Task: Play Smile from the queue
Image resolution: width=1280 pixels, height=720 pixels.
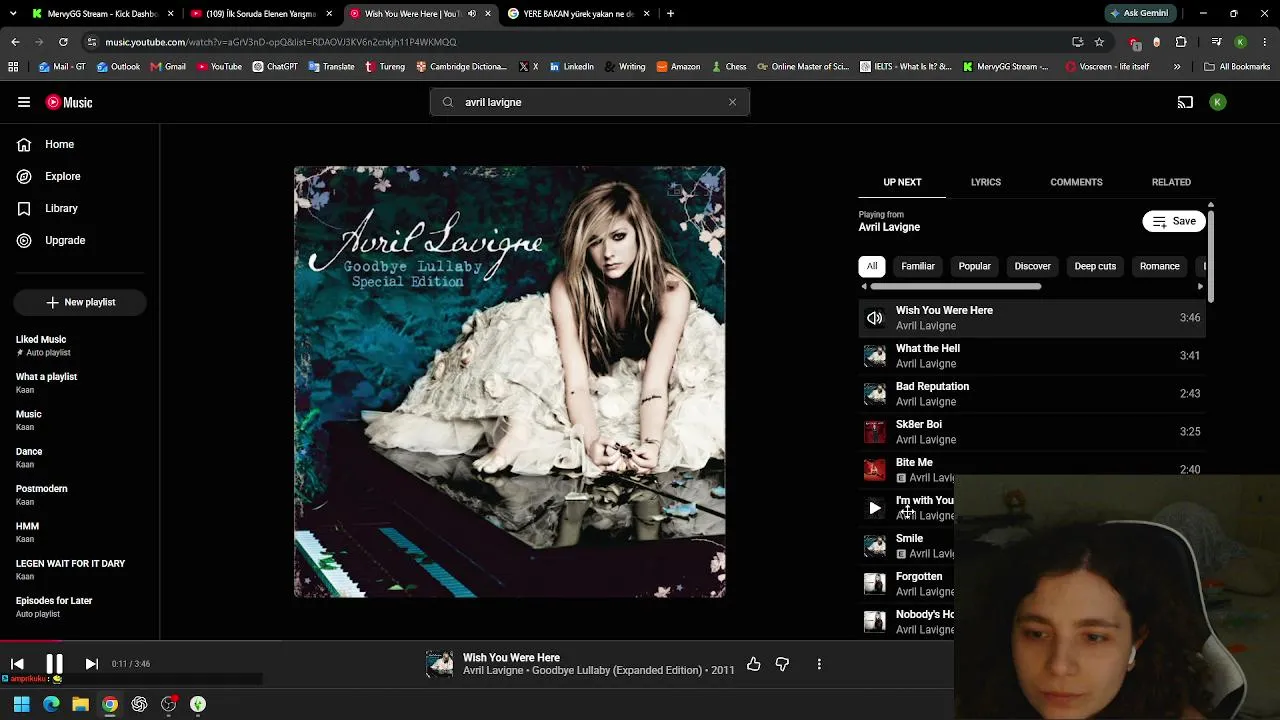Action: (x=907, y=546)
